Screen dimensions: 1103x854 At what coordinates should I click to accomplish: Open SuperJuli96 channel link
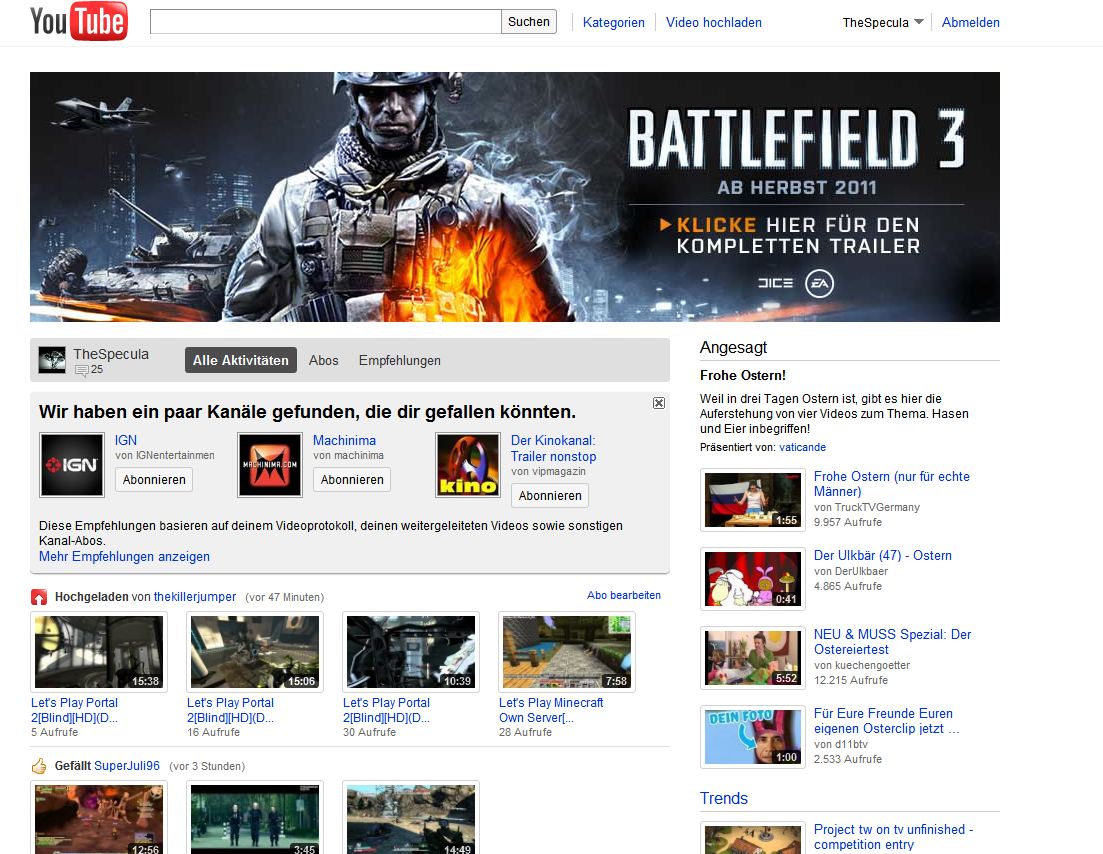point(127,765)
